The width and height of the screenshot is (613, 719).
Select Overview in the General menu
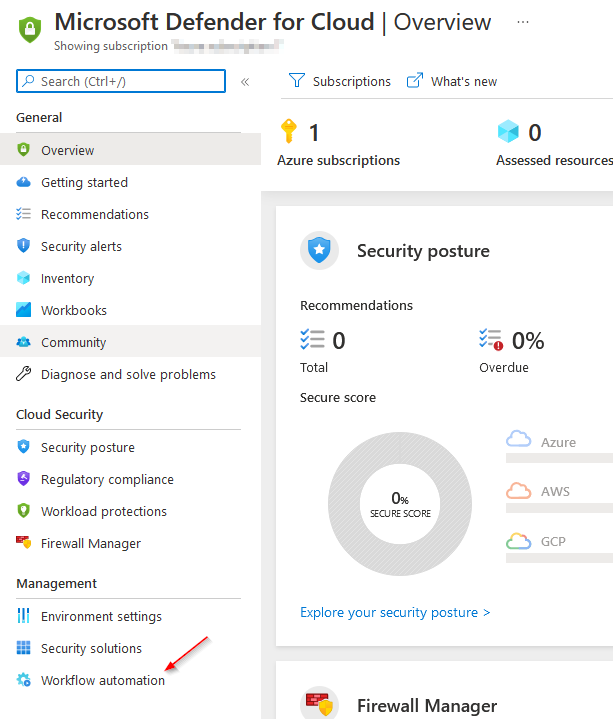click(x=130, y=150)
